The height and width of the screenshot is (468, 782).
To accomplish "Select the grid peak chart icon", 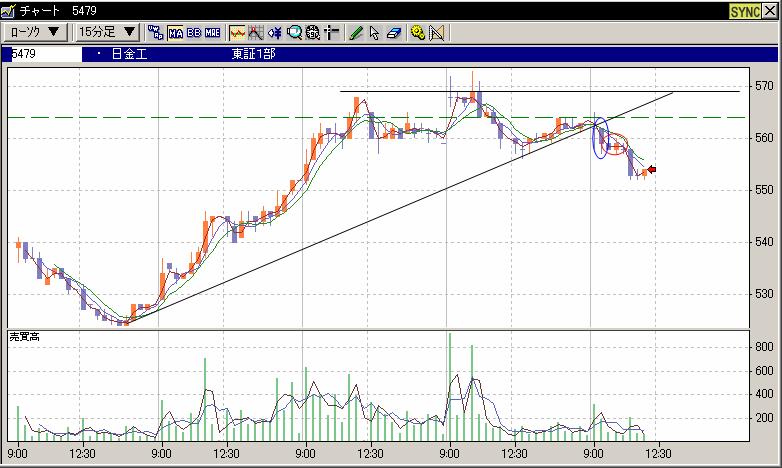I will (255, 33).
